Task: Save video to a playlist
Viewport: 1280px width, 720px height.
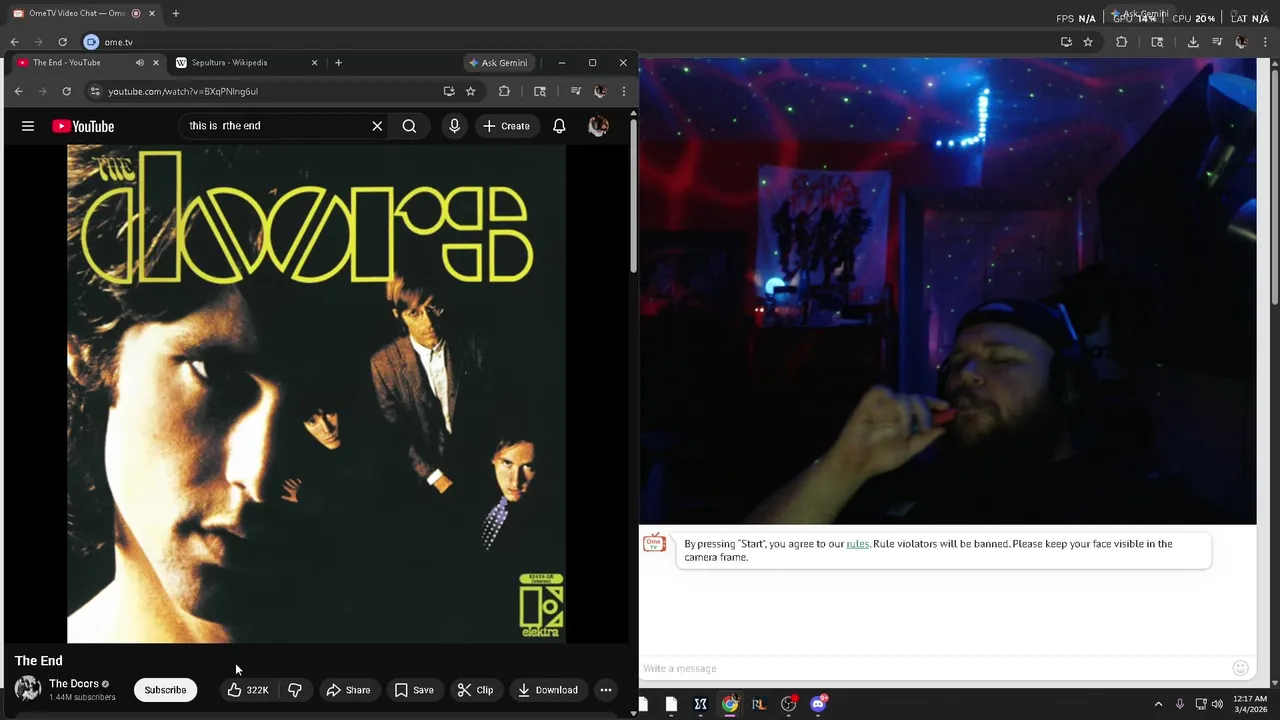Action: point(414,690)
